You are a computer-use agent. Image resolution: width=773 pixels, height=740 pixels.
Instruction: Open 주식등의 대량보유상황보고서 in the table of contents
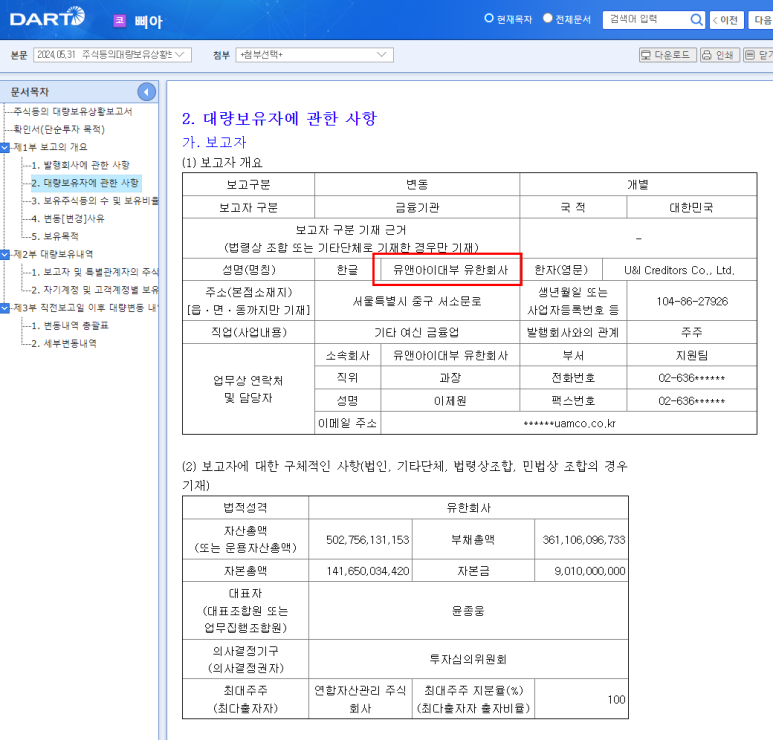click(x=73, y=111)
